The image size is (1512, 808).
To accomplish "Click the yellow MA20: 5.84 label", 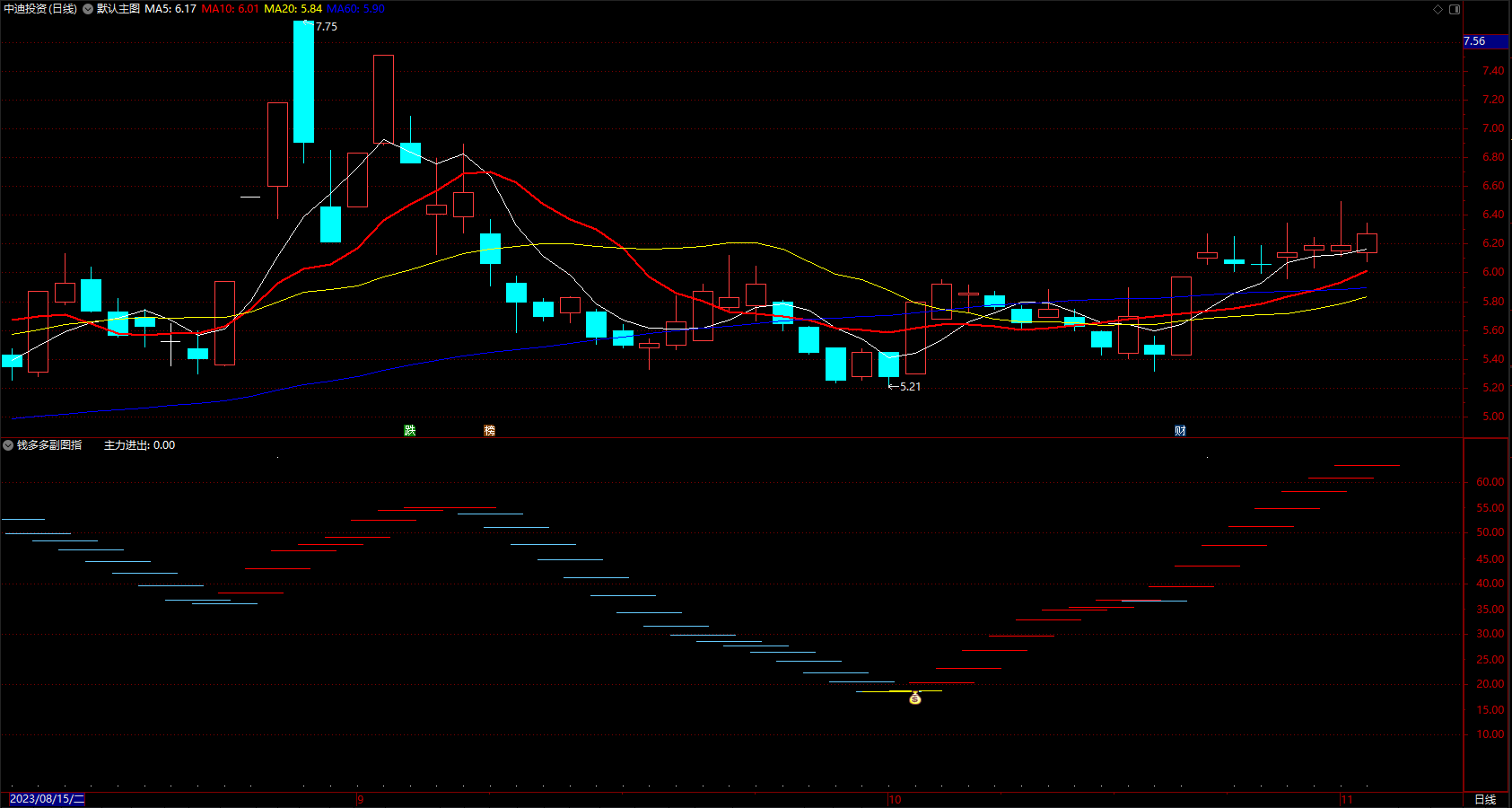I will coord(293,9).
